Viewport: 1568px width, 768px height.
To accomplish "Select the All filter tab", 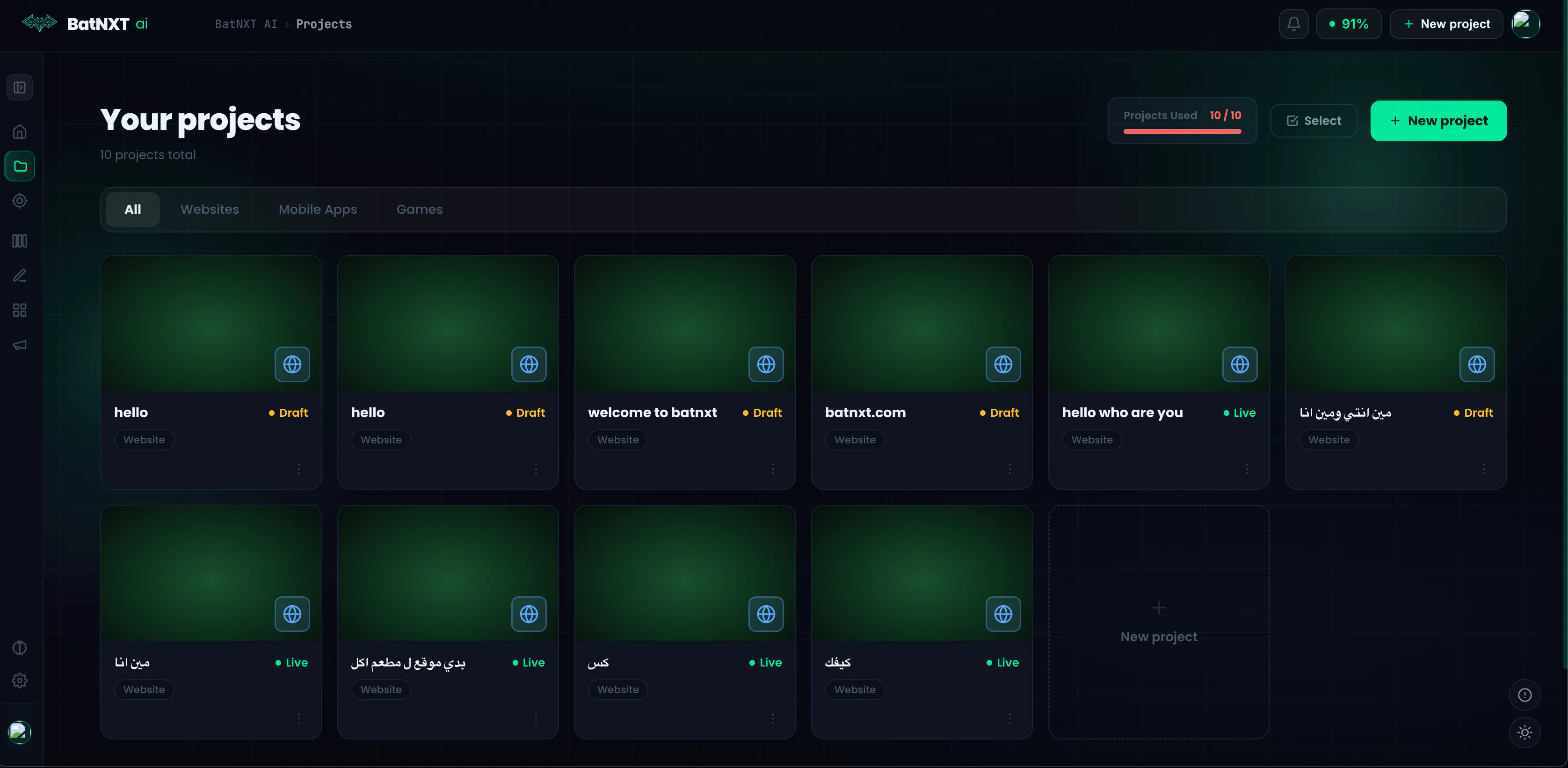I will click(133, 210).
